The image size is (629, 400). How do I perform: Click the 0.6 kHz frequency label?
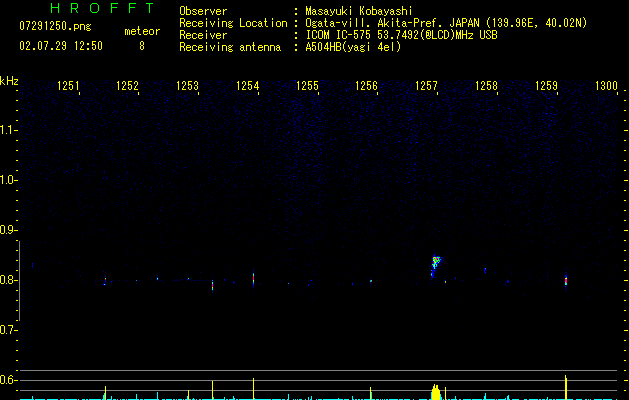(7, 380)
